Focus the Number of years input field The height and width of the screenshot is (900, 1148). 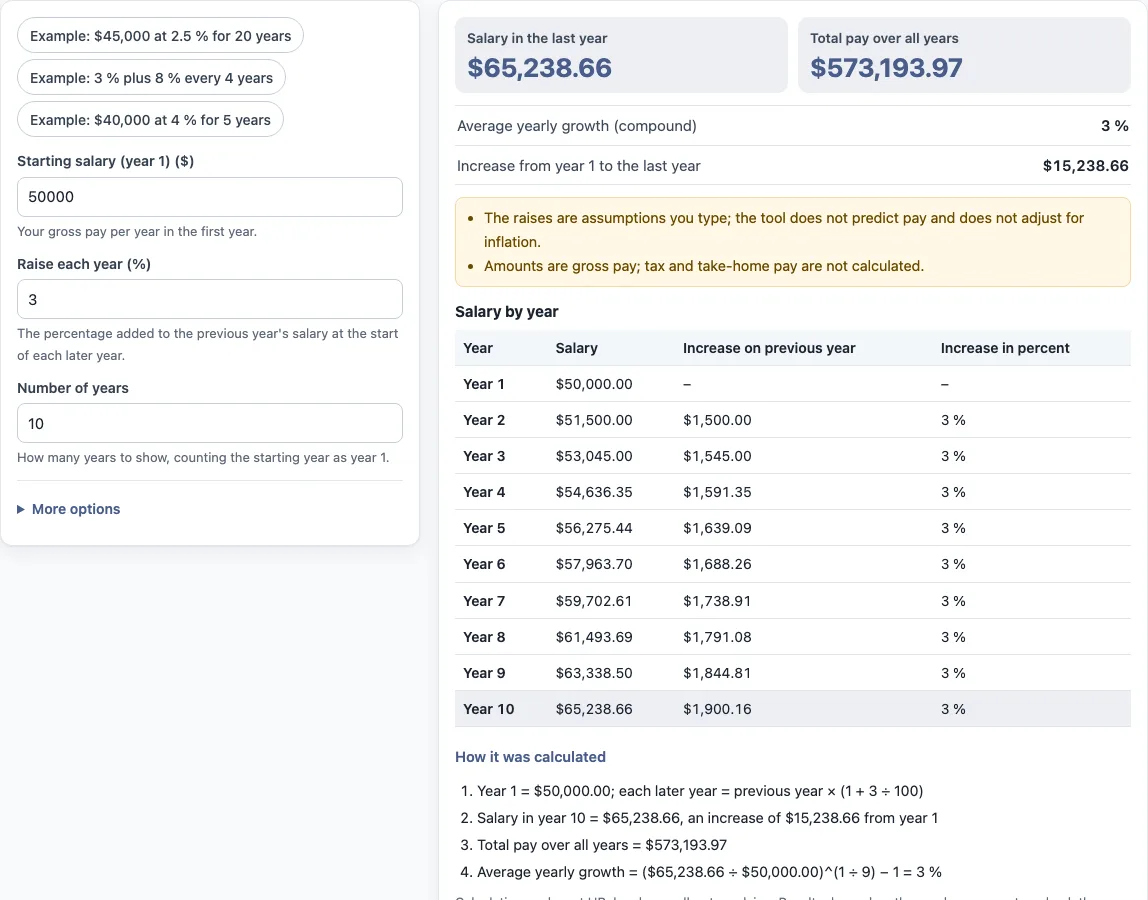209,423
